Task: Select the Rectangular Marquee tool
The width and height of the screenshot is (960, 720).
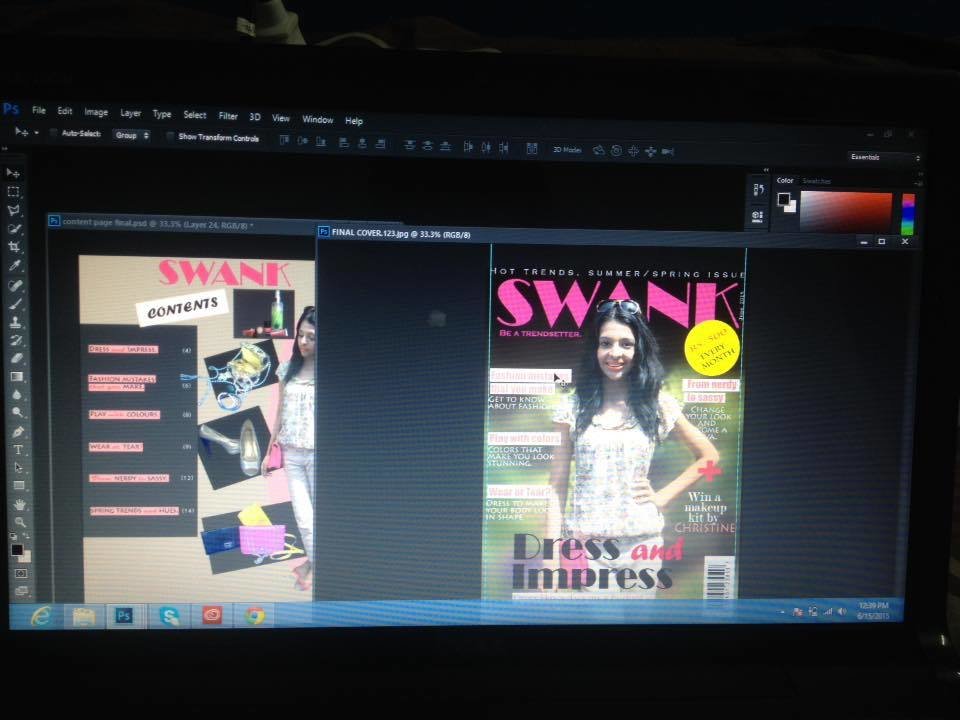Action: pos(13,192)
